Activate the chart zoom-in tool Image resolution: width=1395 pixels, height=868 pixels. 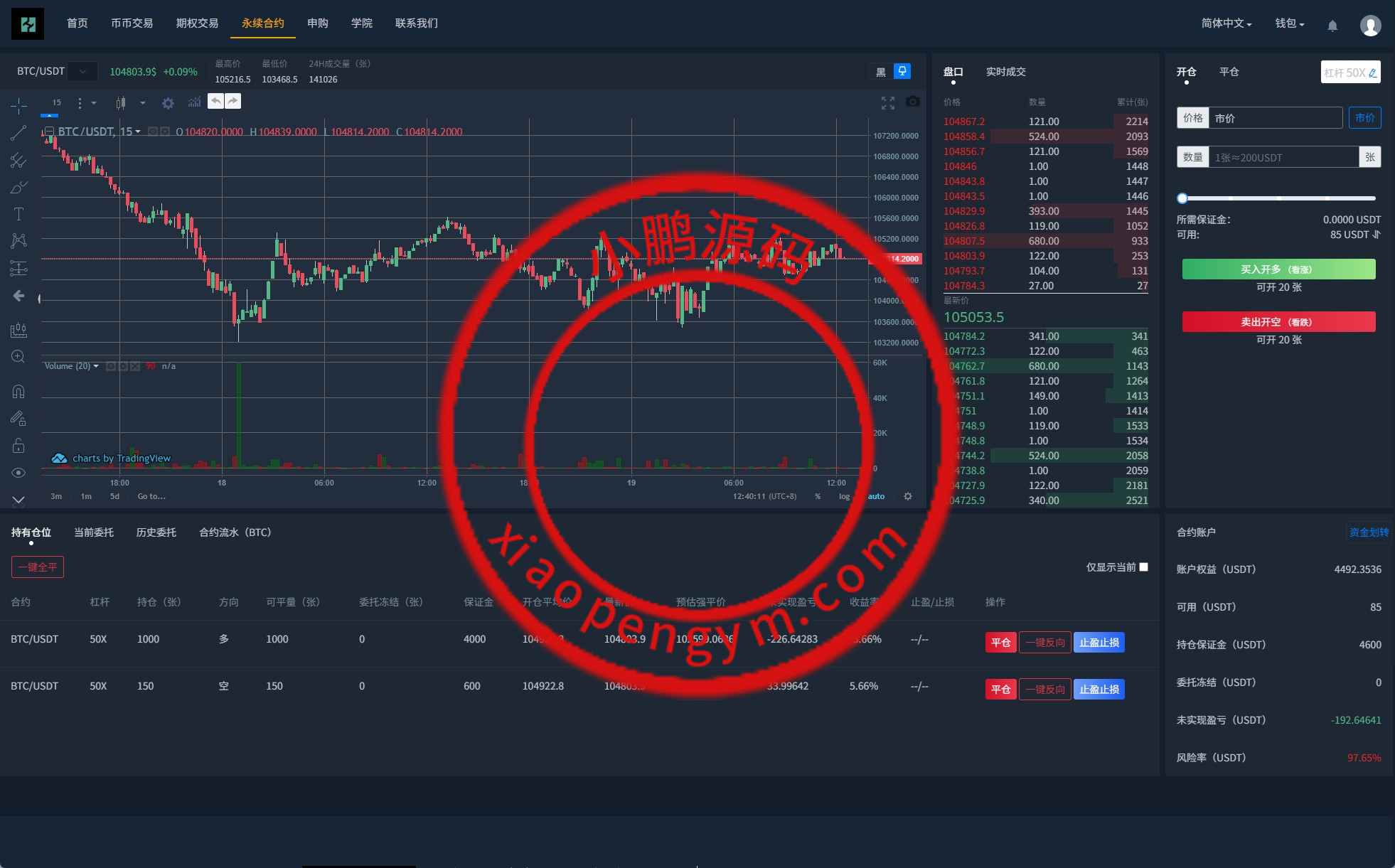point(18,356)
